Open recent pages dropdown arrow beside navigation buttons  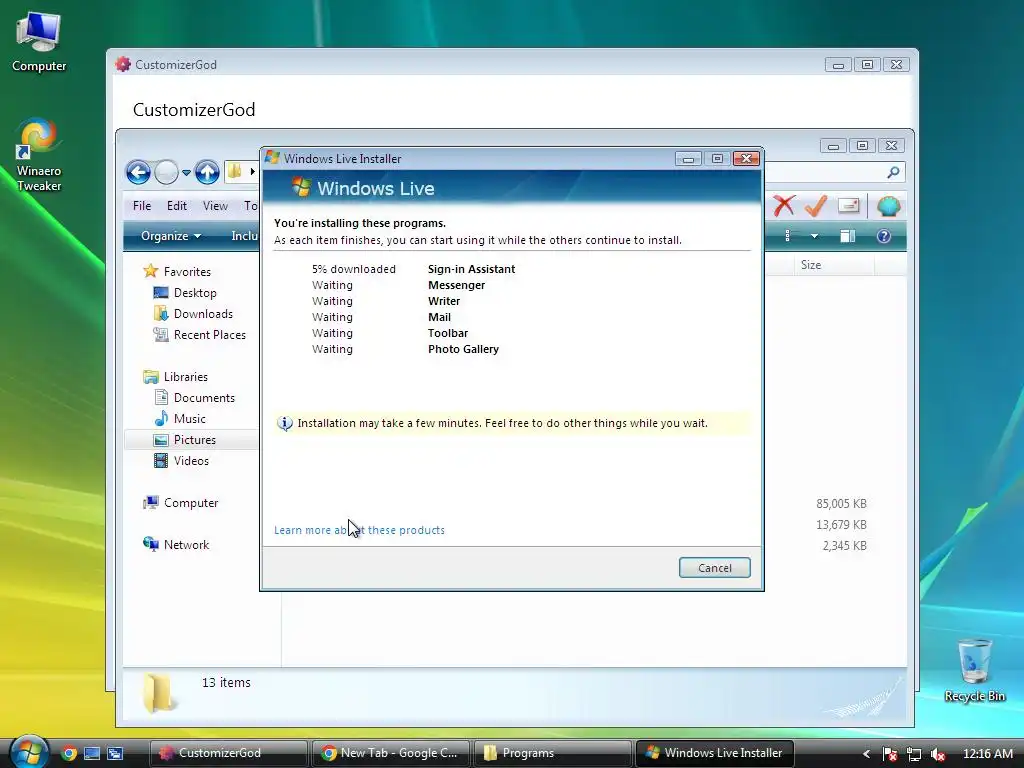pos(186,173)
